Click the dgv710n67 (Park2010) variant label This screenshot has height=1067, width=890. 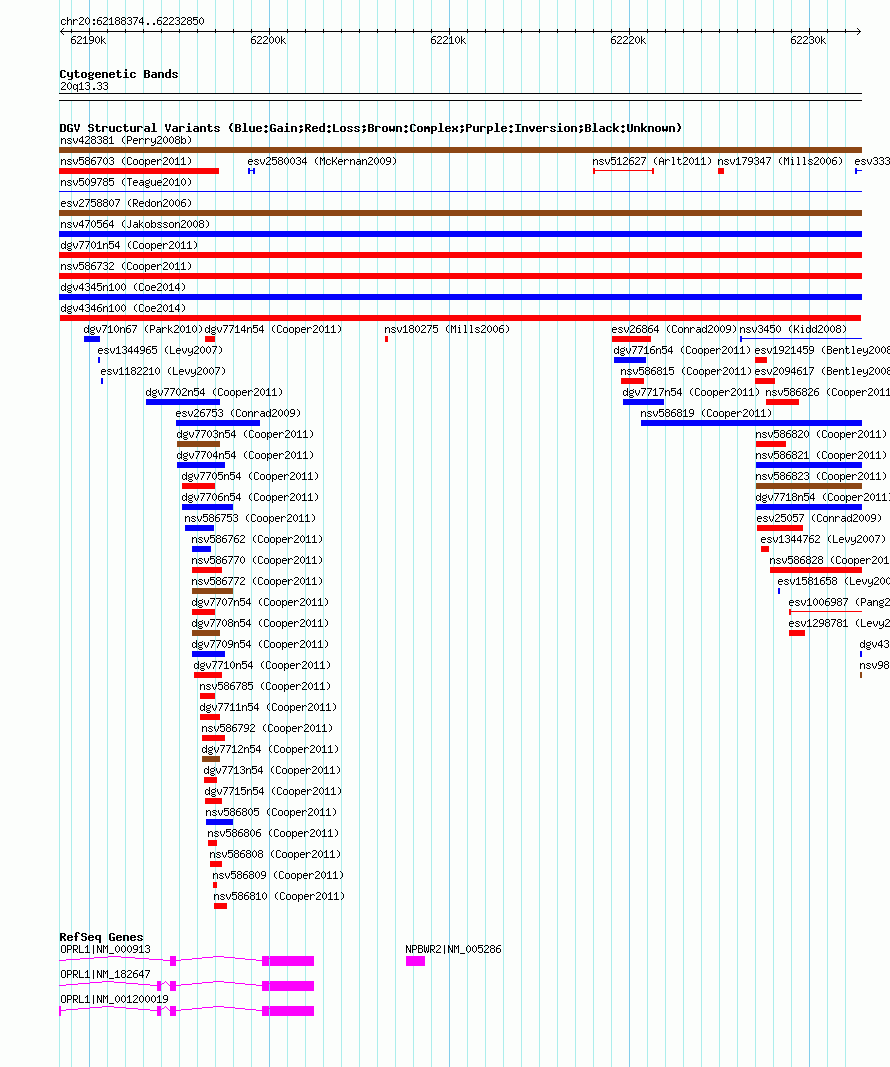click(143, 329)
